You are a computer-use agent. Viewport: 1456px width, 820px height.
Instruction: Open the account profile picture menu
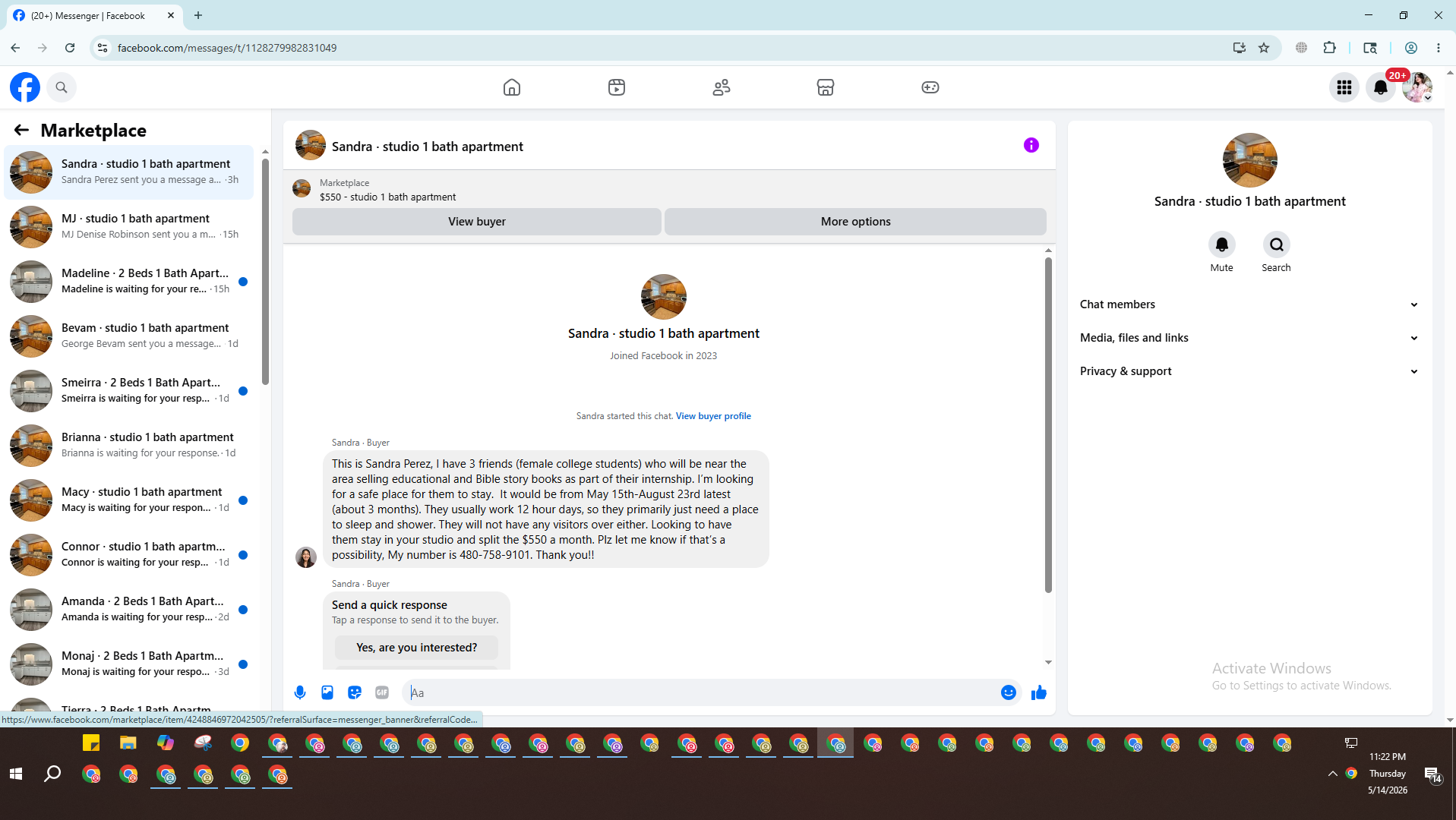(x=1417, y=87)
